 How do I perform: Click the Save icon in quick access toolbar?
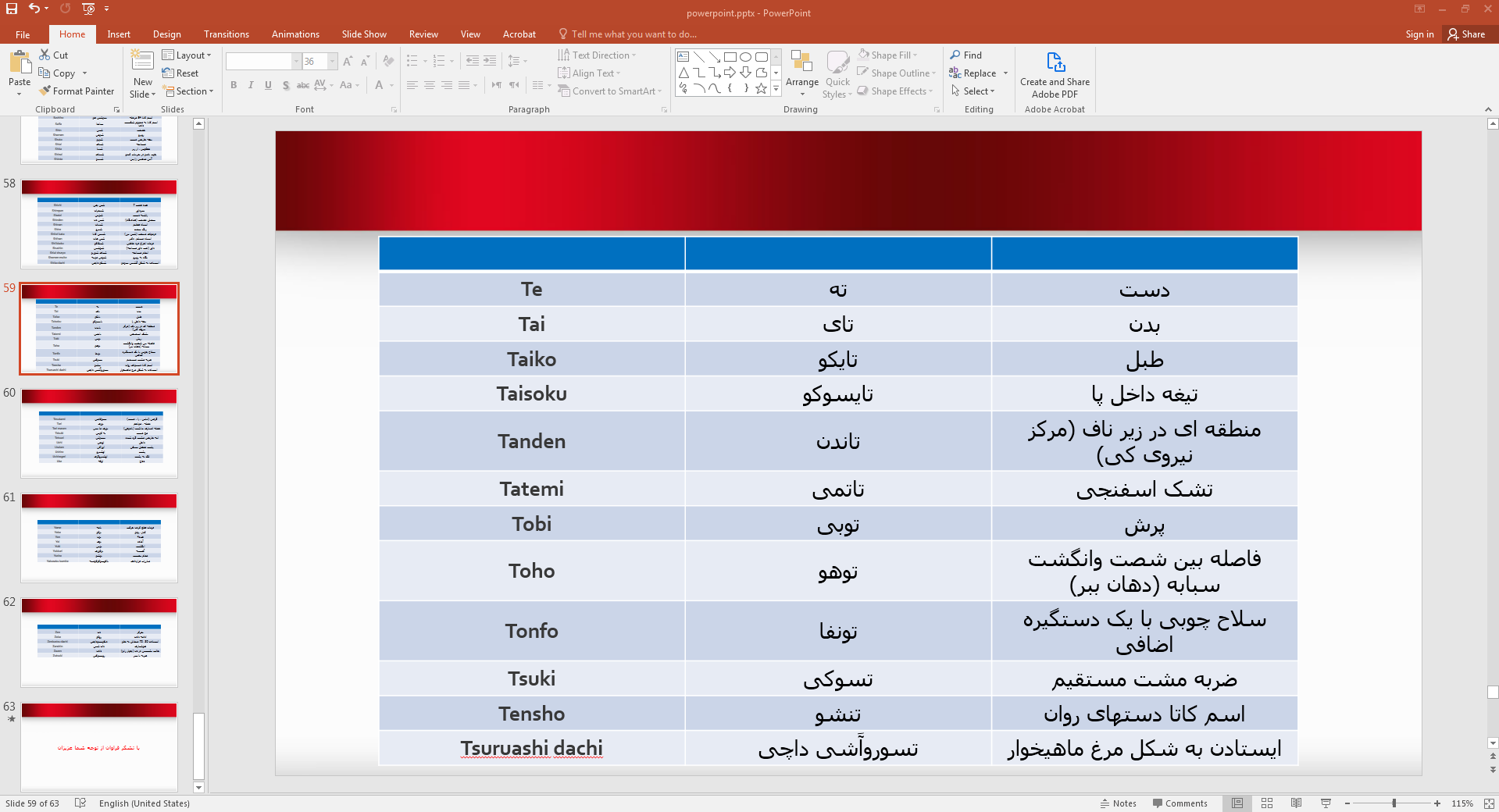point(12,9)
